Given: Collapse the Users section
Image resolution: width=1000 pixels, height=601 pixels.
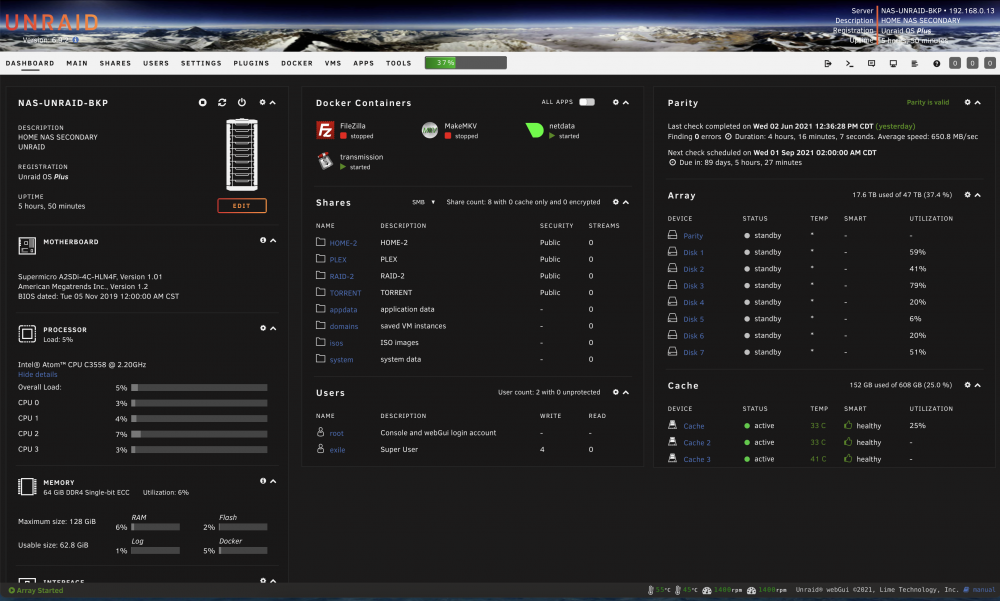Looking at the screenshot, I should (626, 392).
